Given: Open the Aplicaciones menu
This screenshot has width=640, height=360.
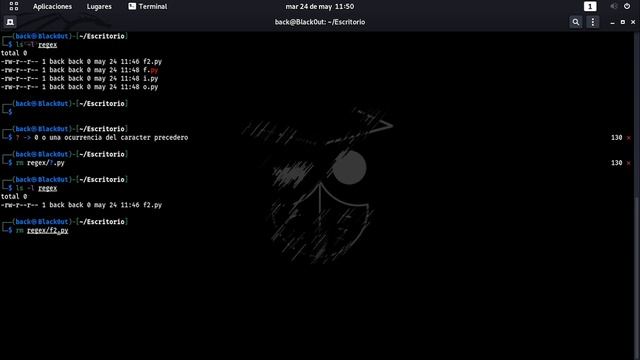Looking at the screenshot, I should (x=52, y=7).
